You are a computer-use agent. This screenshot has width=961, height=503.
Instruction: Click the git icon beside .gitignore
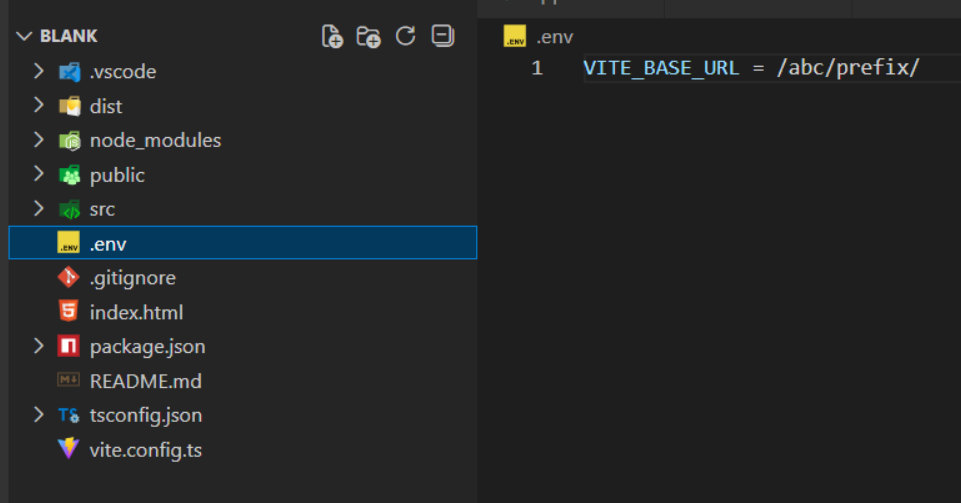69,278
